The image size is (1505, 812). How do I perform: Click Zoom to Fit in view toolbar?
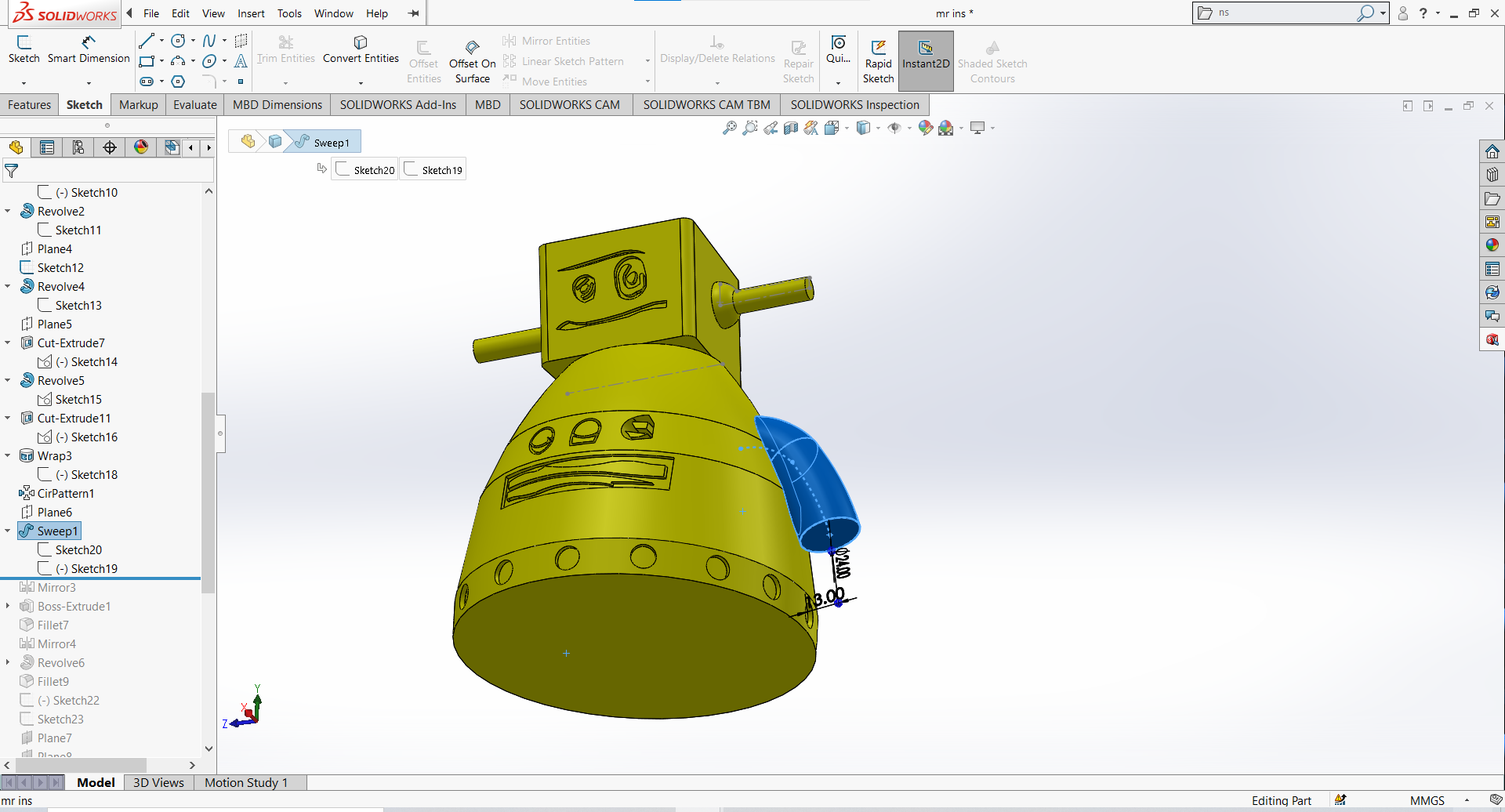pyautogui.click(x=729, y=128)
